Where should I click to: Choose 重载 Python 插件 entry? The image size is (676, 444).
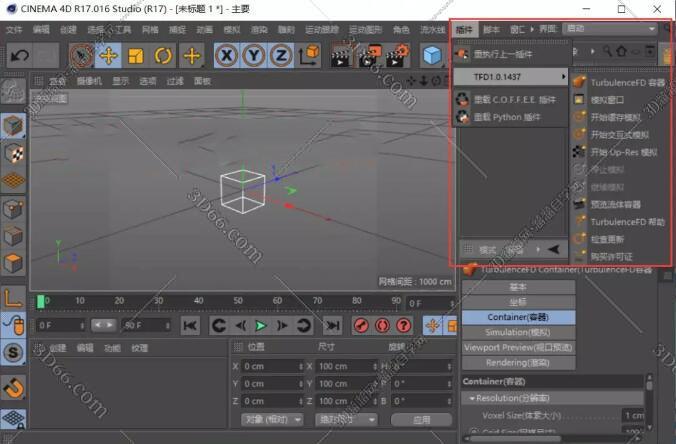(511, 117)
